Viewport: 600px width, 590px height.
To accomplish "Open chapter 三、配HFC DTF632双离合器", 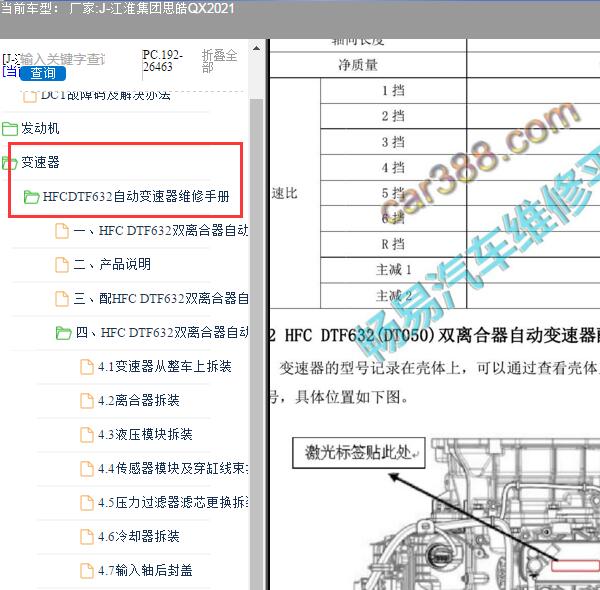I will tap(161, 298).
